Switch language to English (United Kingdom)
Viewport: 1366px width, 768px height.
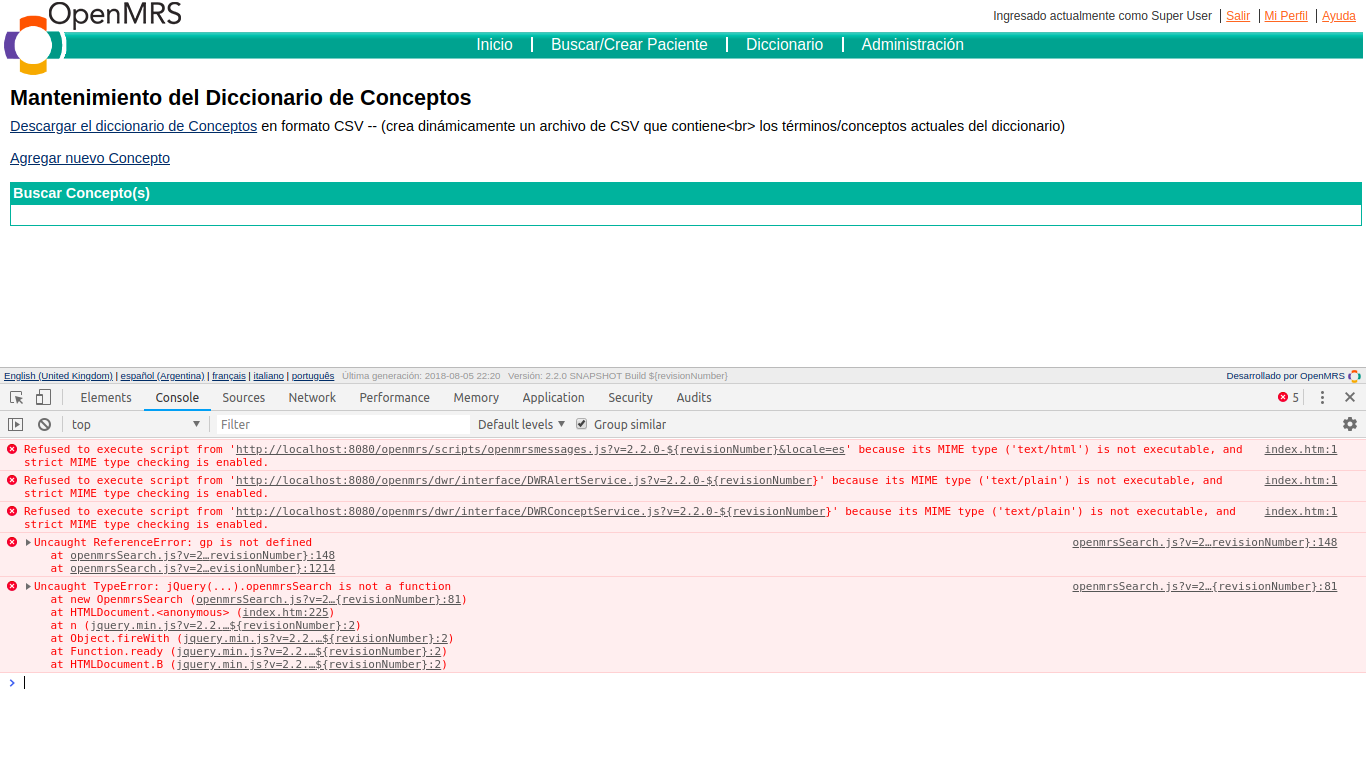(58, 376)
